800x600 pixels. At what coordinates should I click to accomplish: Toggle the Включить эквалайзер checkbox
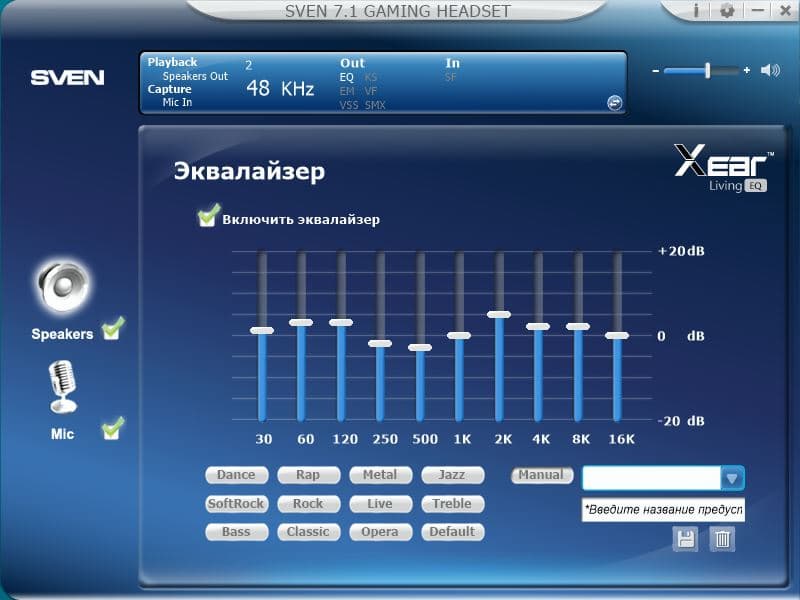pyautogui.click(x=209, y=215)
